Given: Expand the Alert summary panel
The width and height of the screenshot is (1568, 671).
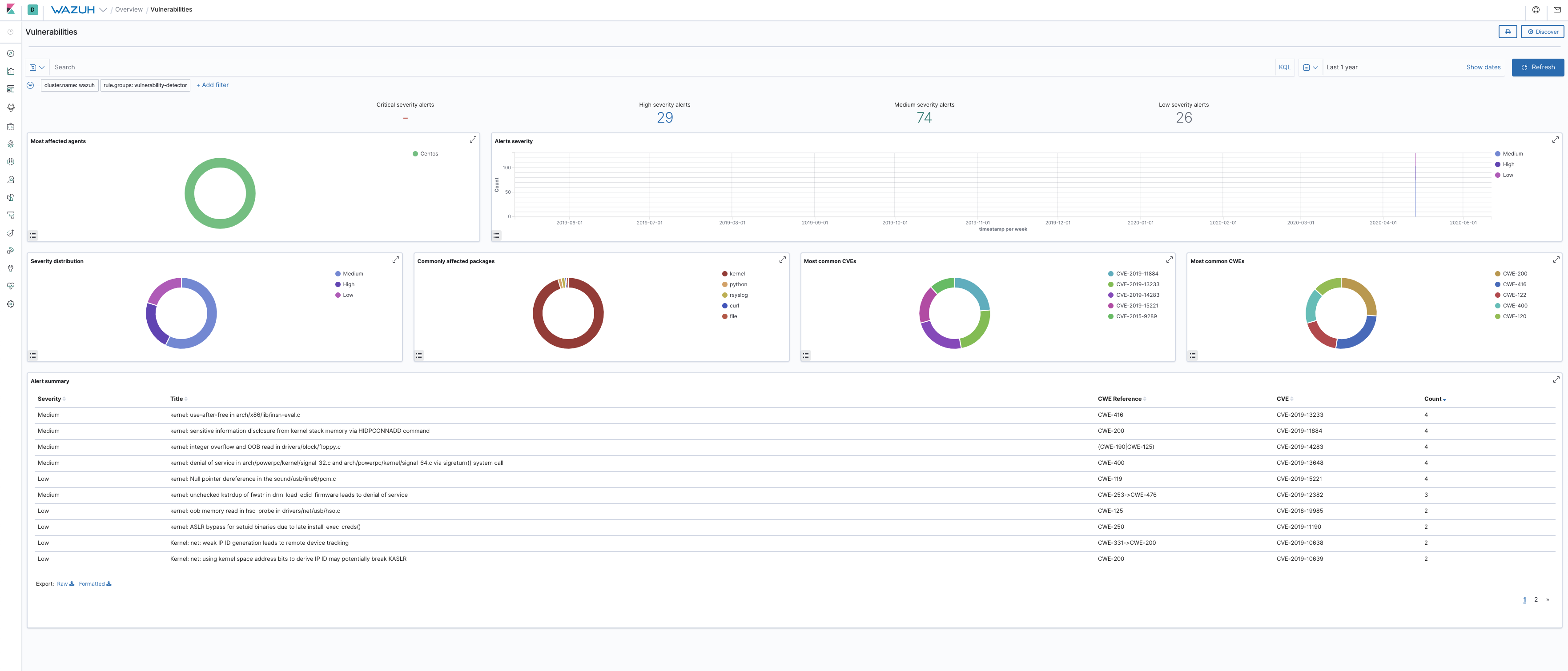Looking at the screenshot, I should (x=1556, y=379).
